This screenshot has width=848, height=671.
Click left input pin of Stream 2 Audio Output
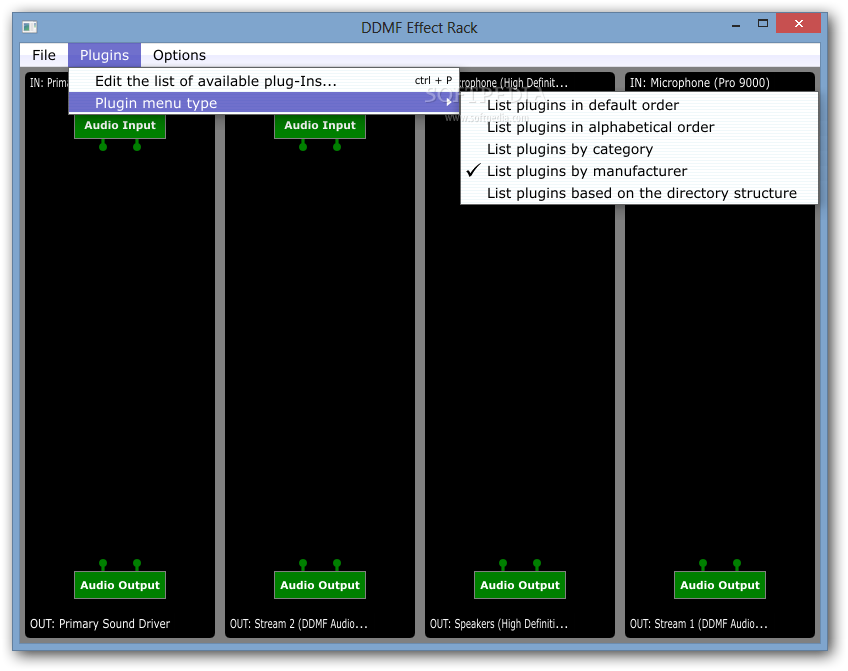tap(303, 565)
